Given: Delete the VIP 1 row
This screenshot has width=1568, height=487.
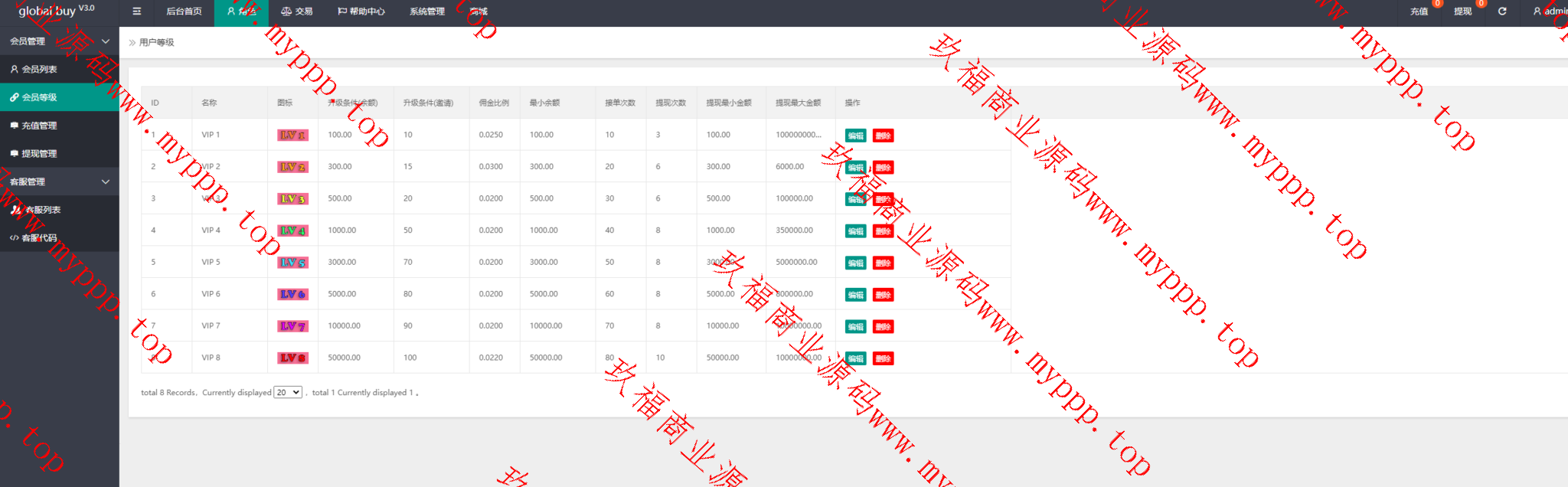Looking at the screenshot, I should pyautogui.click(x=884, y=136).
